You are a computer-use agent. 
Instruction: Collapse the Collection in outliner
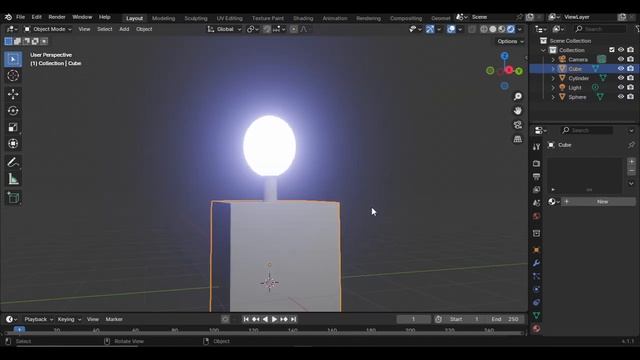tap(543, 50)
